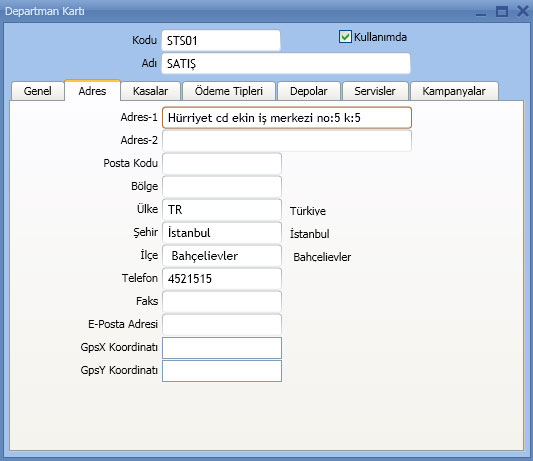Click the Telefon number field
The width and height of the screenshot is (533, 461).
tap(222, 279)
